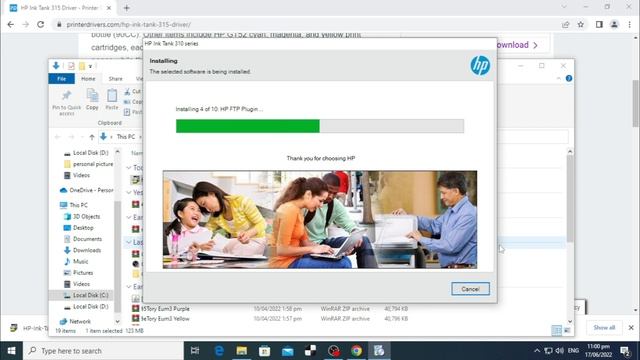This screenshot has height=360, width=640.
Task: Open new tab in Chrome
Action: 127,8
